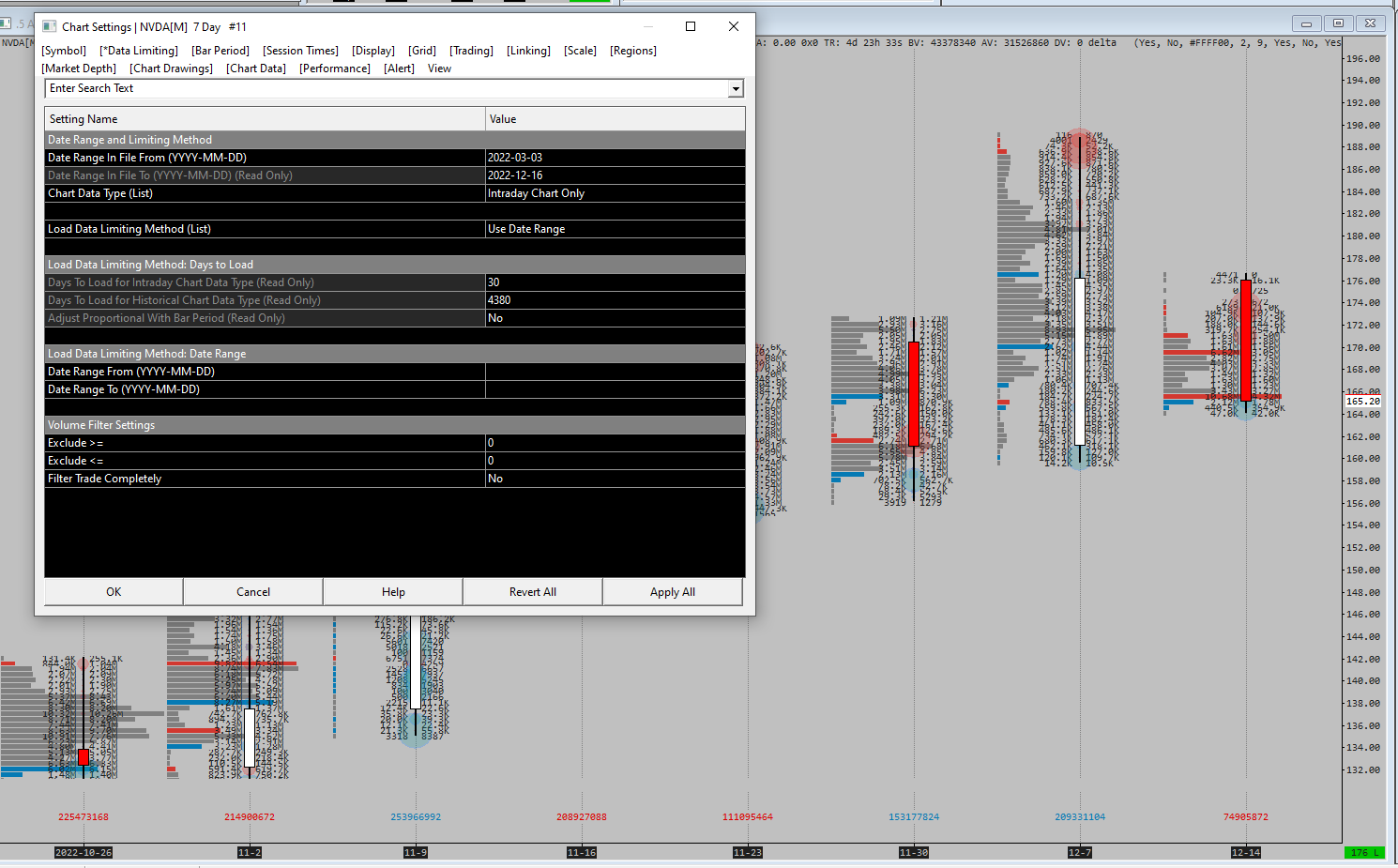1398x868 pixels.
Task: Select Volume Filter Settings section header
Action: pos(395,425)
